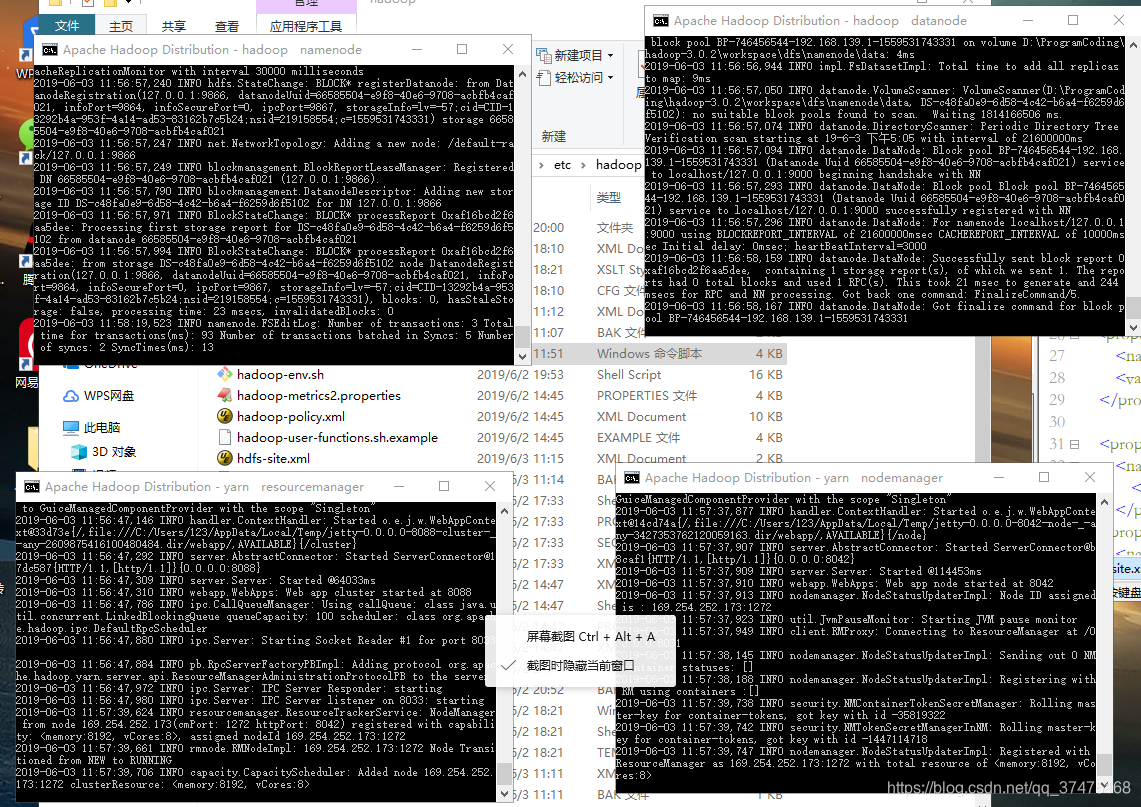Click breadcrumb chevron before etc
This screenshot has height=807, width=1141.
(x=541, y=165)
